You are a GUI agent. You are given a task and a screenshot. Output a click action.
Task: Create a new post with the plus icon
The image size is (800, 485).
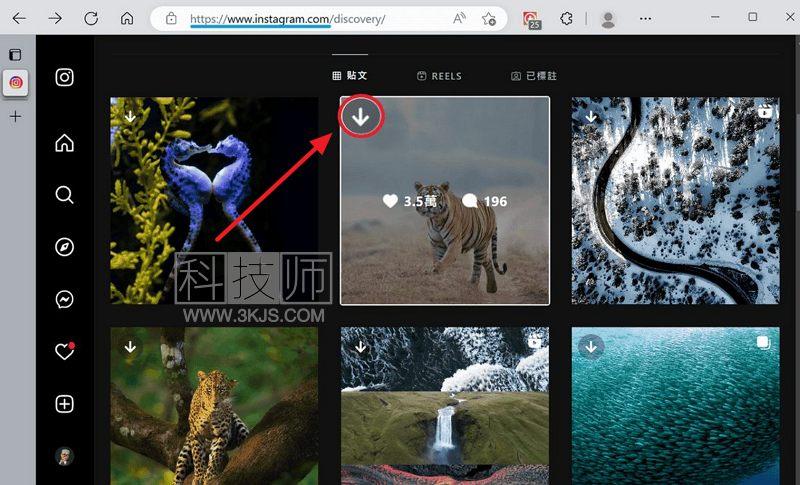[x=64, y=404]
